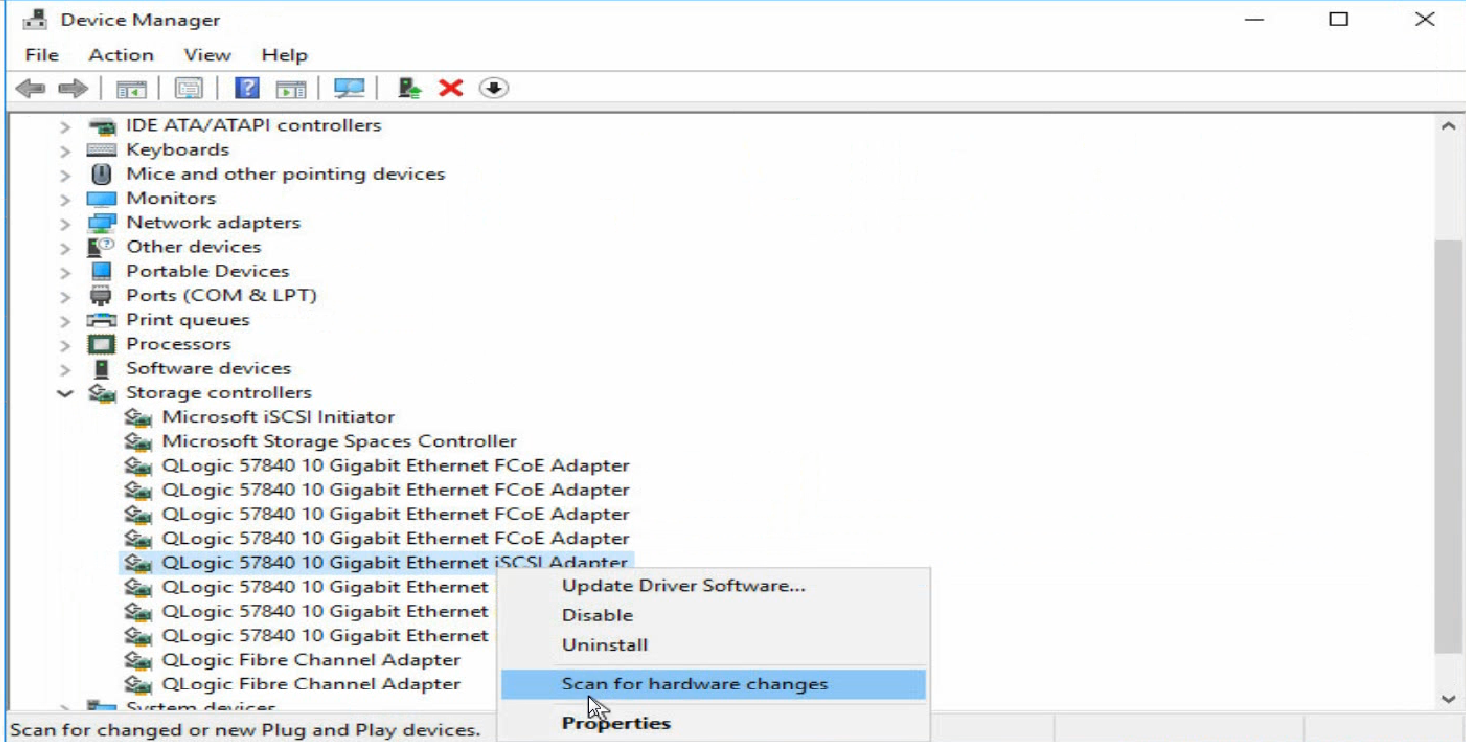Close the Device Manager window

pyautogui.click(x=1425, y=19)
